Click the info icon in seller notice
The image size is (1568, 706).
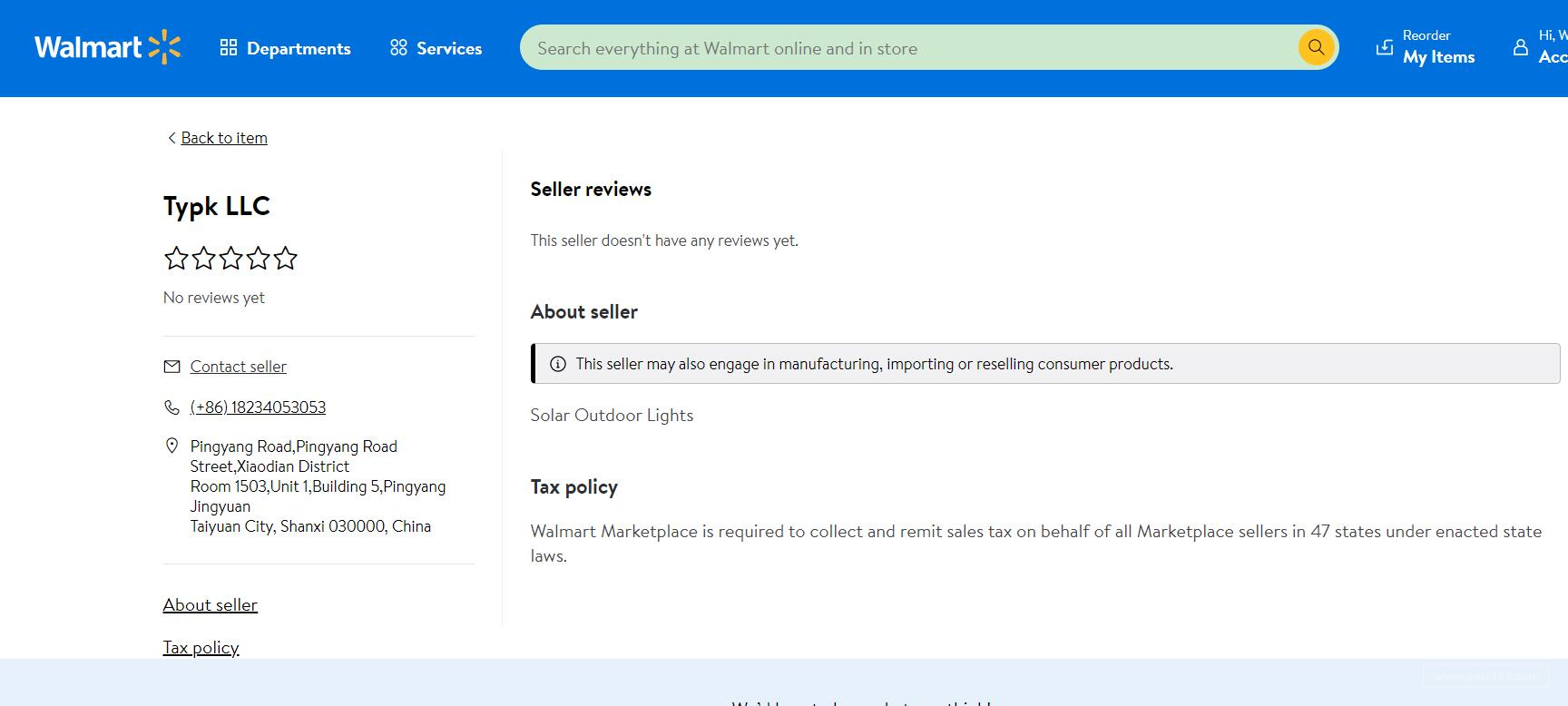pos(558,364)
